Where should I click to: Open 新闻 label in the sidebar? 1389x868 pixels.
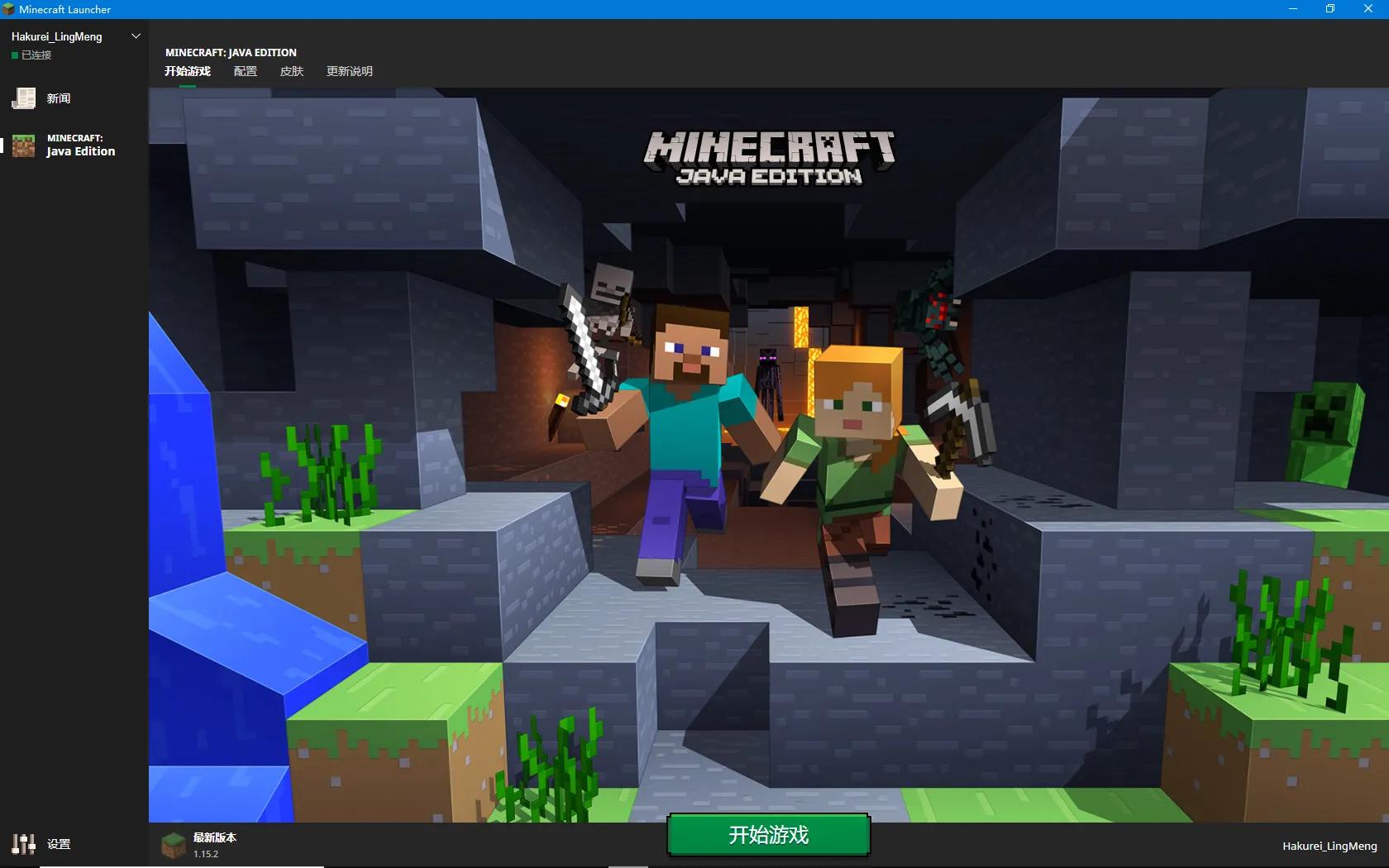click(59, 98)
